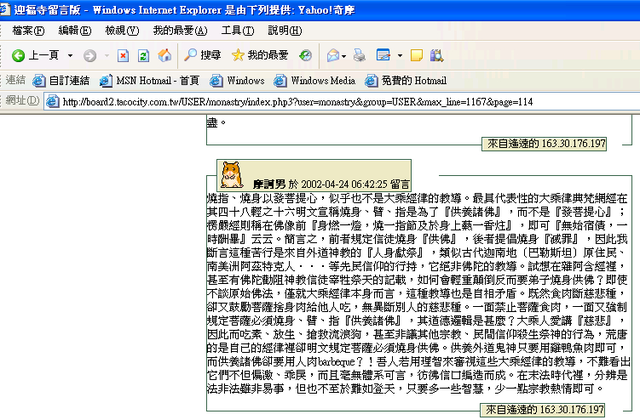Open the 工具(T) menu
The width and height of the screenshot is (640, 420).
237,31
